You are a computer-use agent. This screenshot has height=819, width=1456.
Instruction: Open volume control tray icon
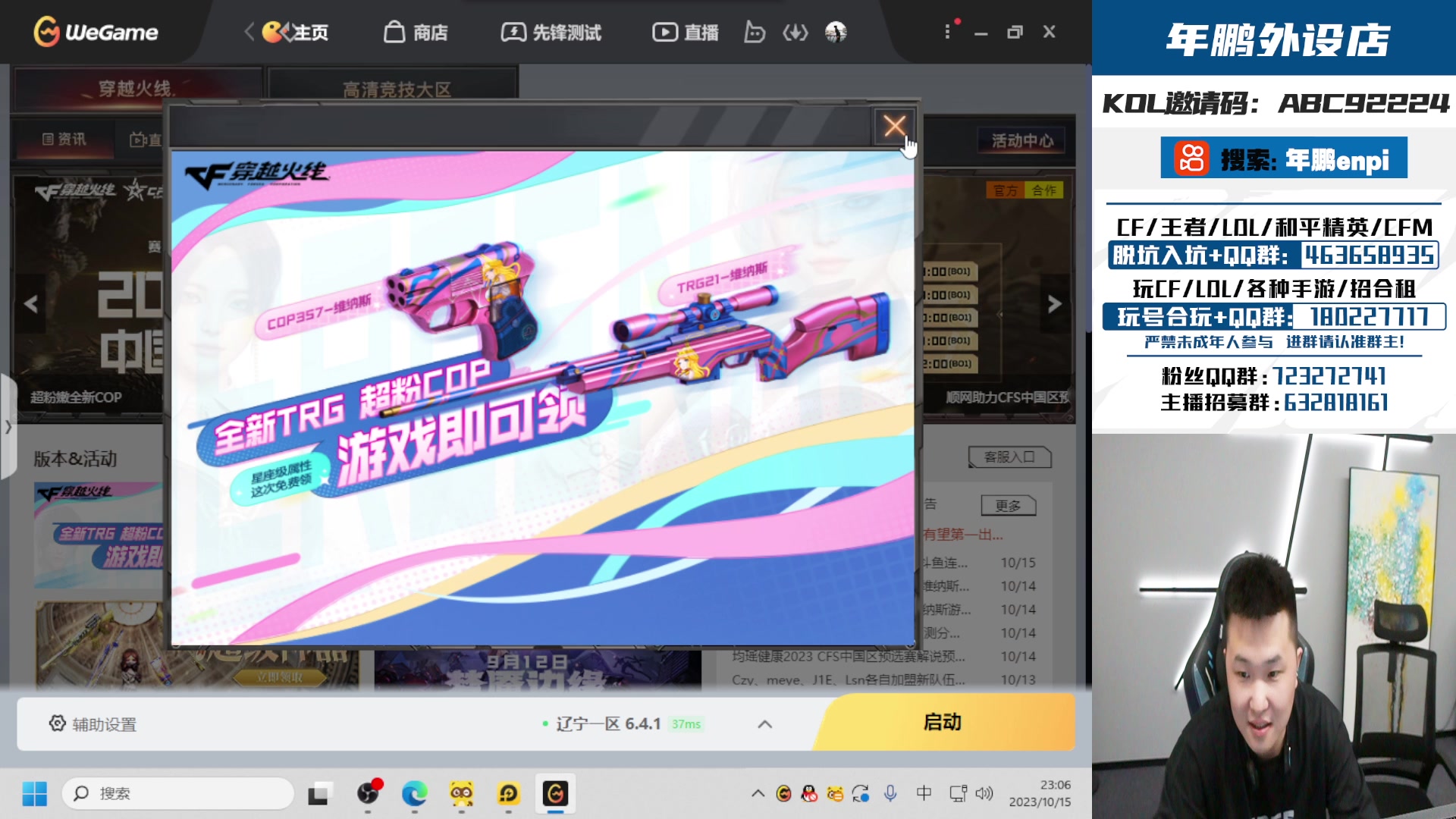pyautogui.click(x=984, y=793)
